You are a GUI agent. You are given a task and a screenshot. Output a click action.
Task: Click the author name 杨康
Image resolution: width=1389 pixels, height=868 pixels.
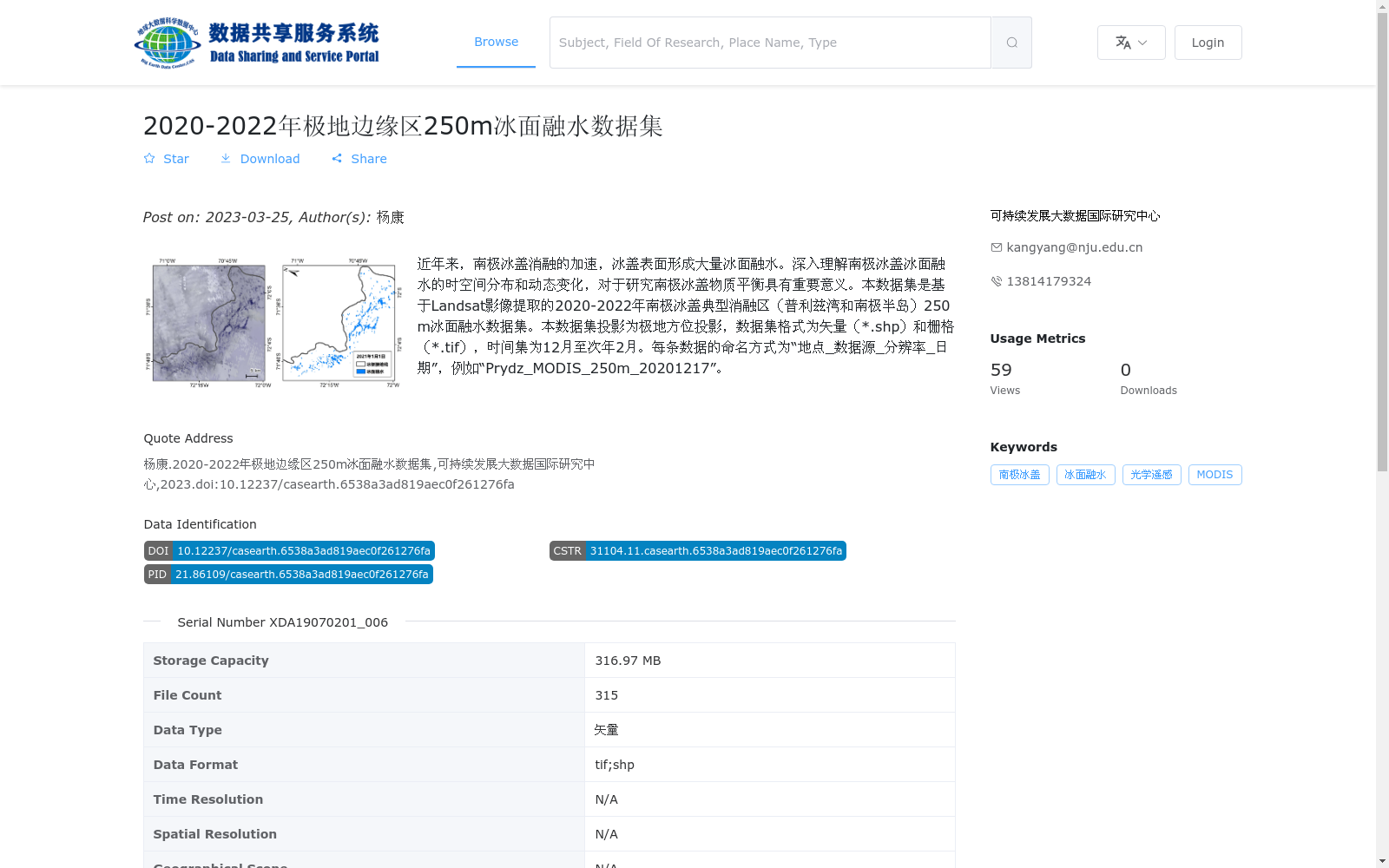390,217
